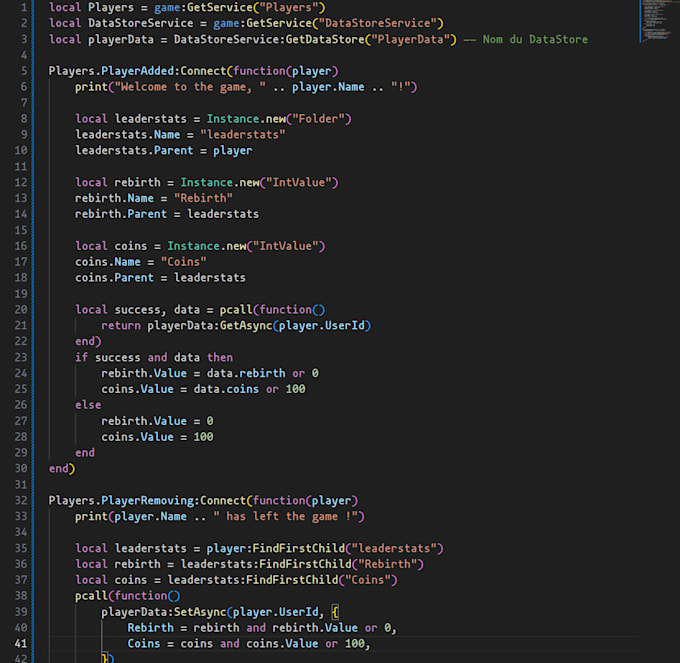The width and height of the screenshot is (680, 663).
Task: Click "PlayerRemoving" on line 32
Action: point(147,500)
